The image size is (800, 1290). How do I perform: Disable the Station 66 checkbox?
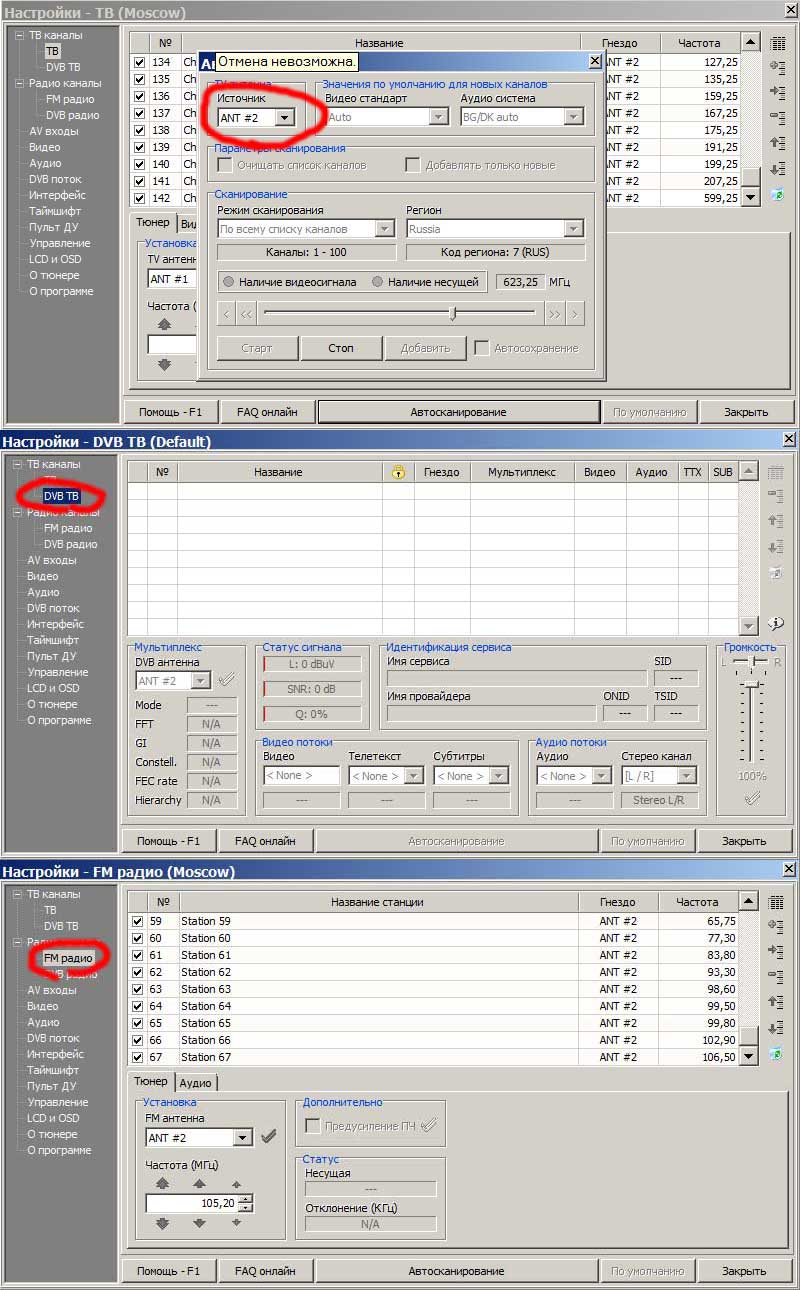[138, 1040]
